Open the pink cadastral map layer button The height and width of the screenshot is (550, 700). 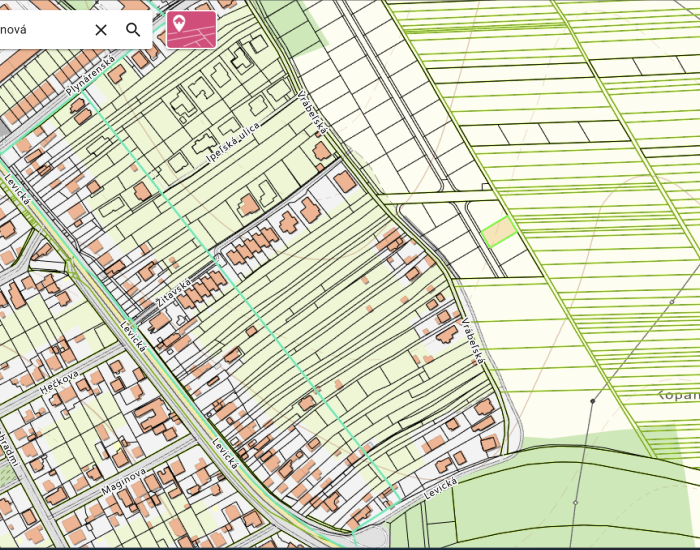tap(191, 29)
